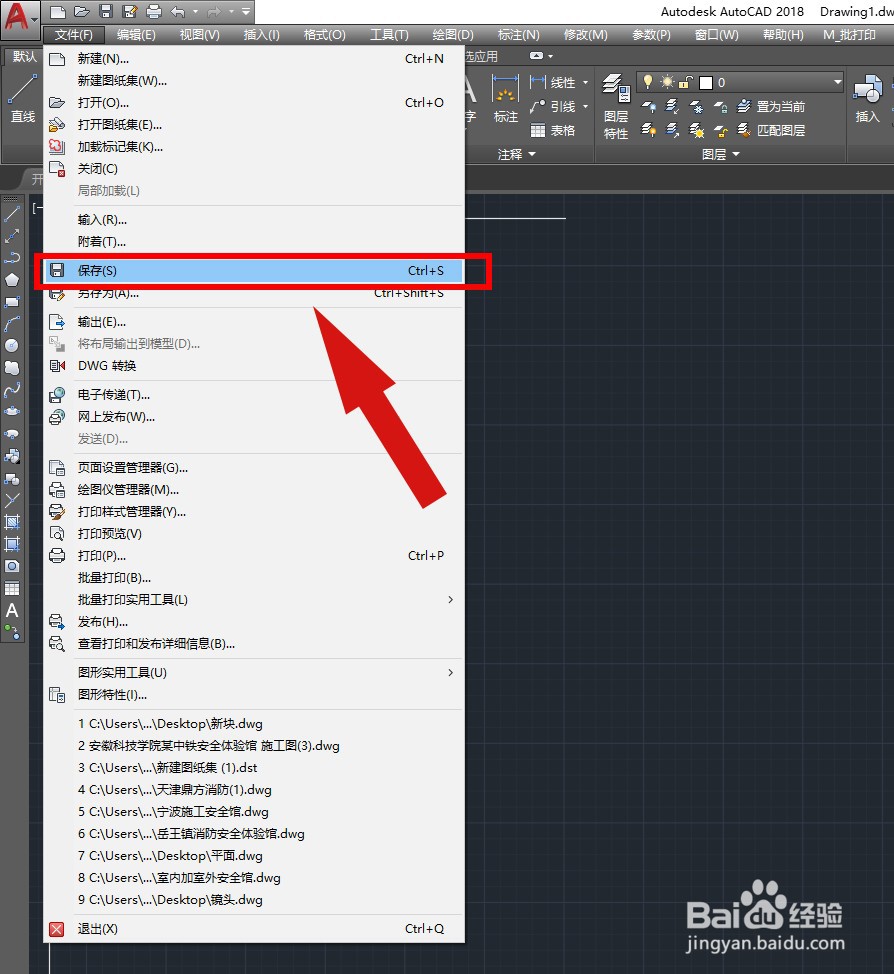Image resolution: width=894 pixels, height=974 pixels.
Task: Toggle layer lock padlock icon
Action: [x=685, y=81]
